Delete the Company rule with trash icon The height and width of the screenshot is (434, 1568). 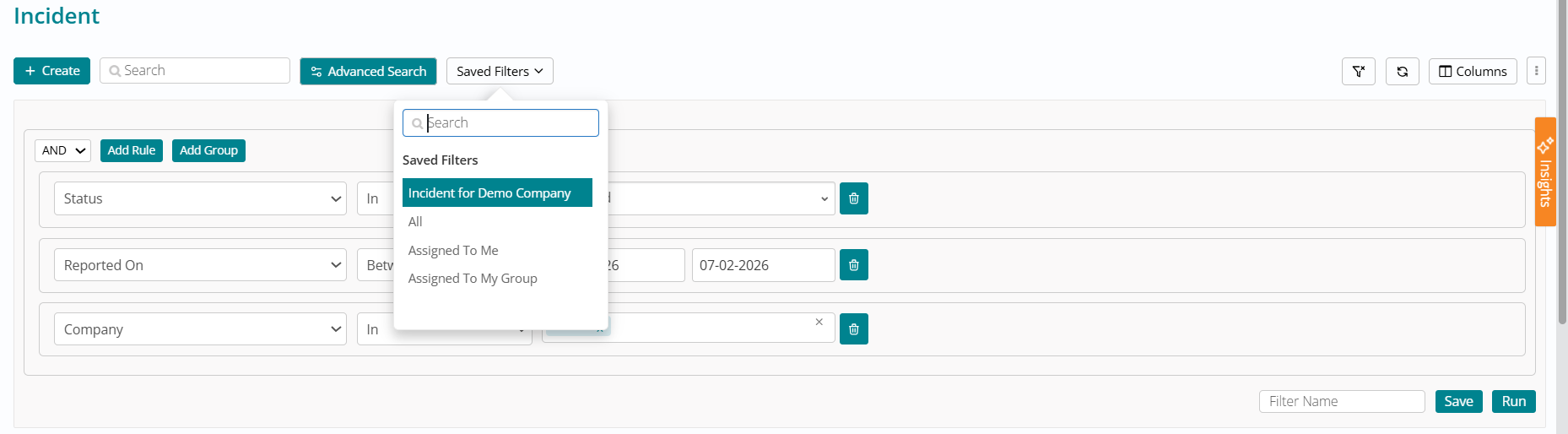[853, 329]
